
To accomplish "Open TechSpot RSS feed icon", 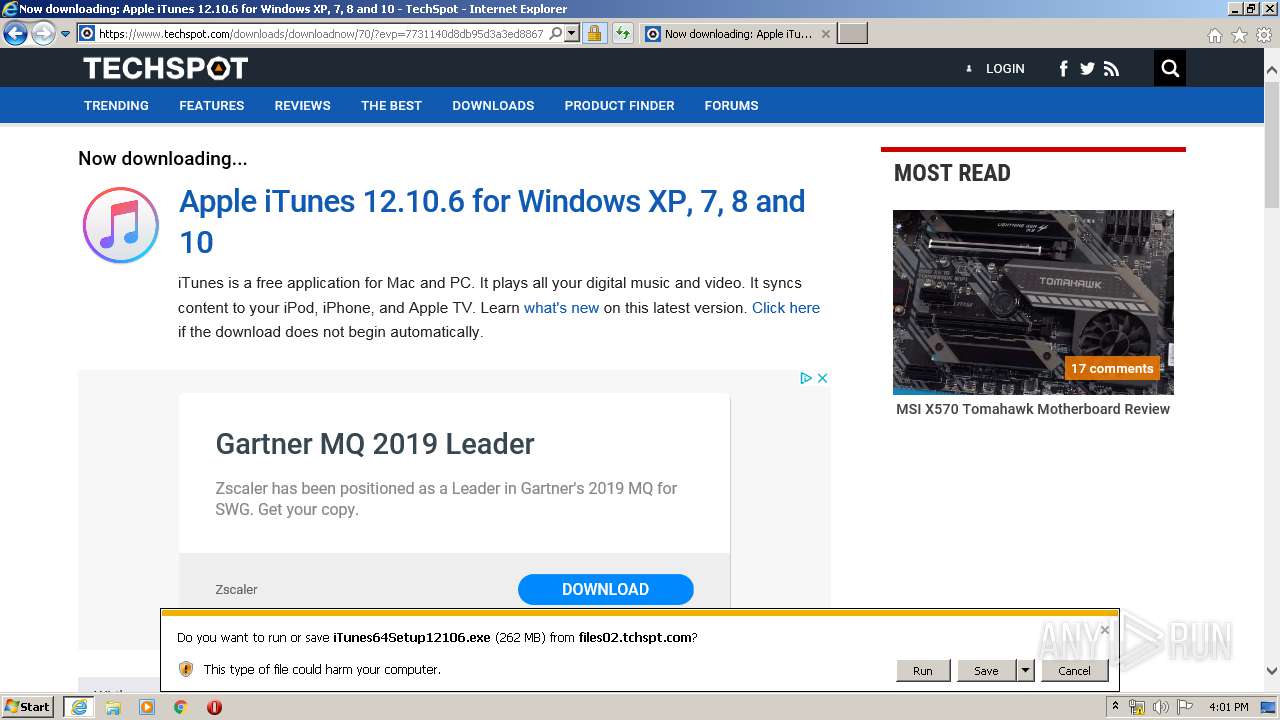I will [x=1111, y=69].
